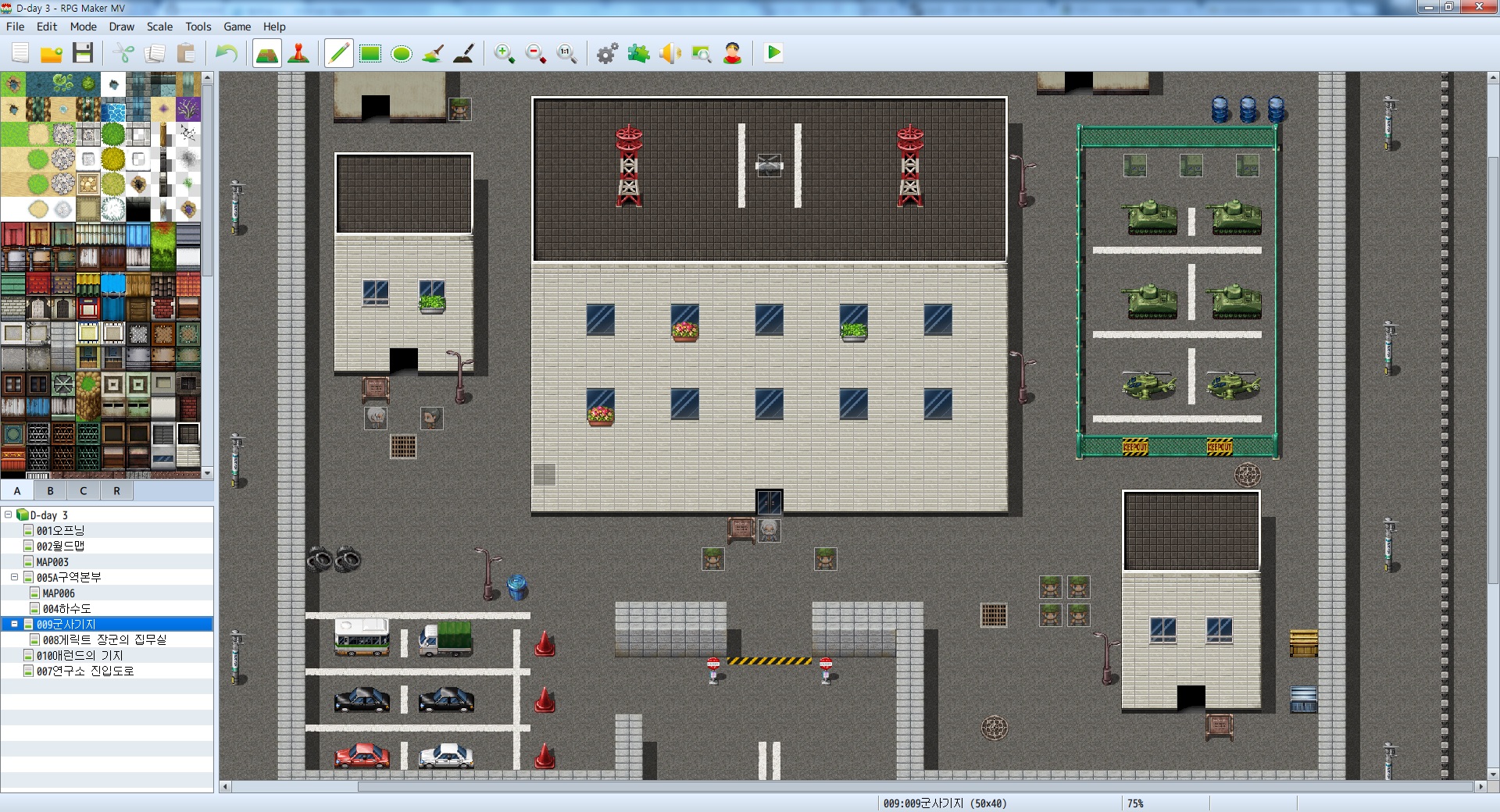The height and width of the screenshot is (812, 1500).
Task: Click the 75% zoom status text
Action: tap(1135, 803)
